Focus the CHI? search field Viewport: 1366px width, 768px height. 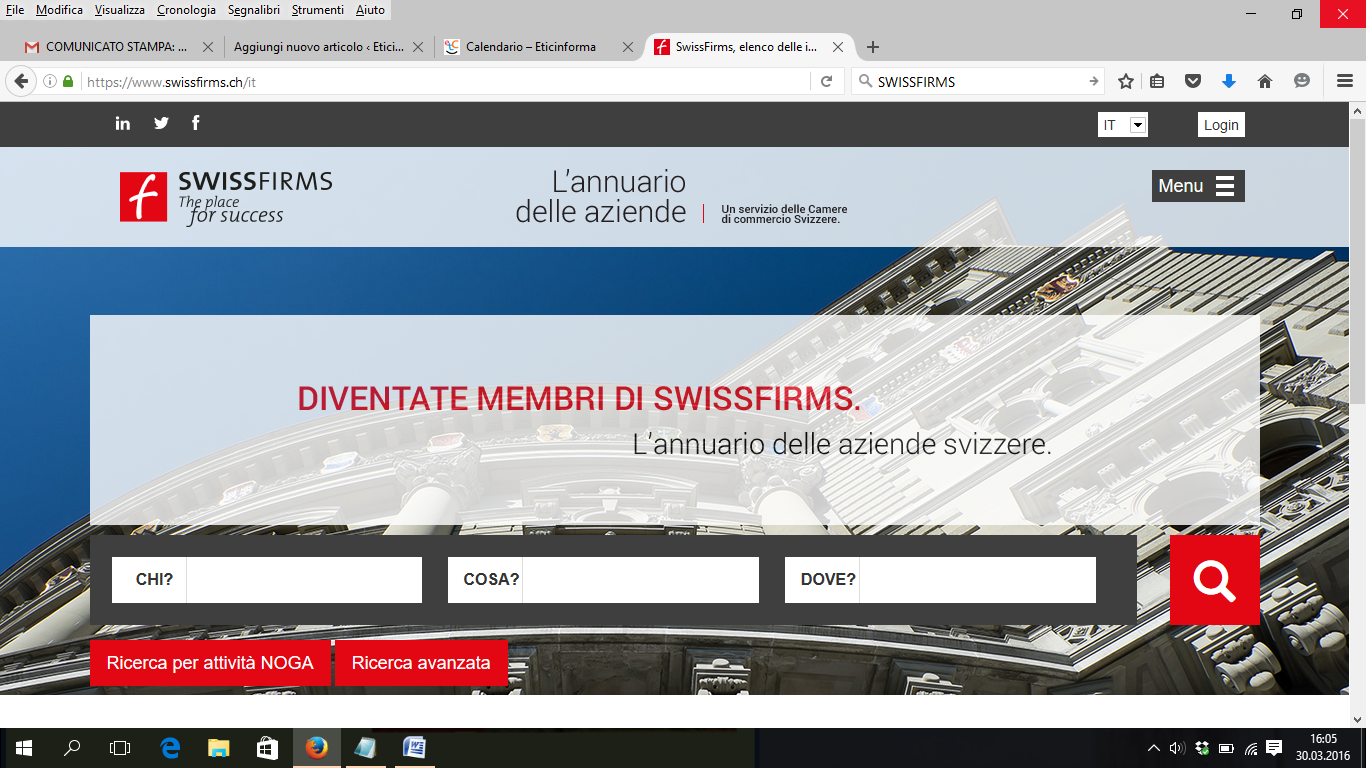(x=304, y=580)
